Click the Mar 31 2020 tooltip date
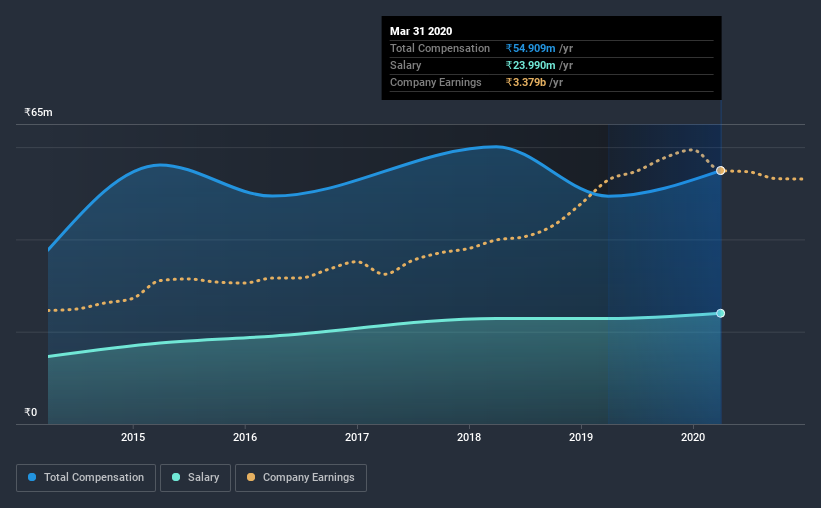The width and height of the screenshot is (821, 508). tap(421, 31)
